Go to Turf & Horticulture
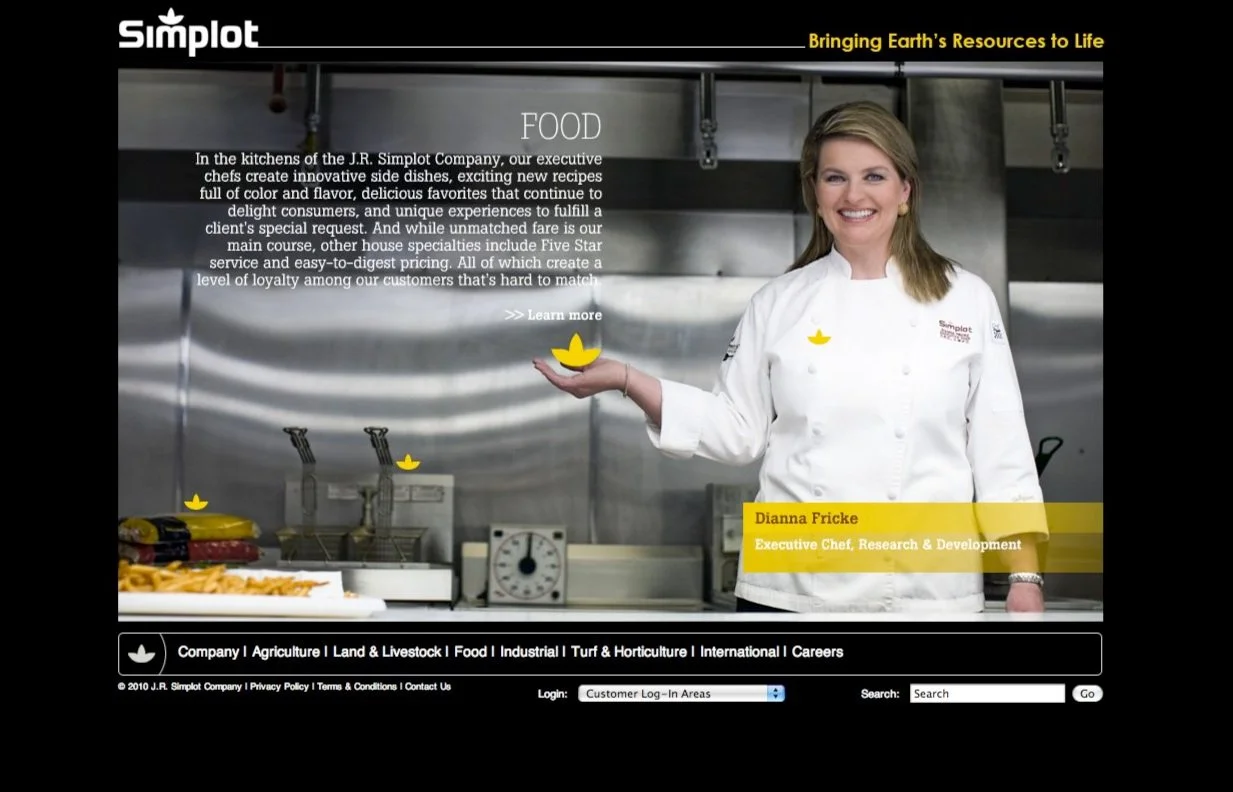1233x792 pixels. point(629,652)
